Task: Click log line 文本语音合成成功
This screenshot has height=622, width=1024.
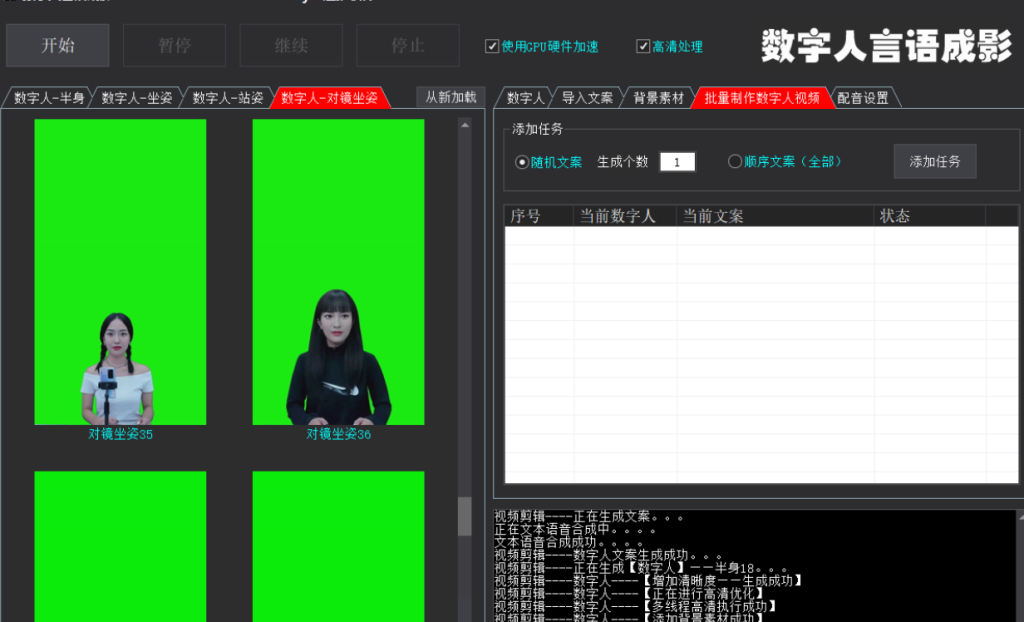Action: (x=568, y=542)
